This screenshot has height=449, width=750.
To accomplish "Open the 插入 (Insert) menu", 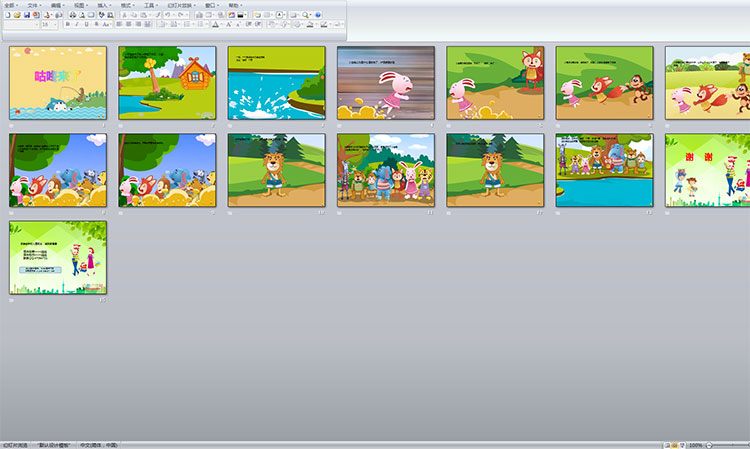I will pos(104,5).
